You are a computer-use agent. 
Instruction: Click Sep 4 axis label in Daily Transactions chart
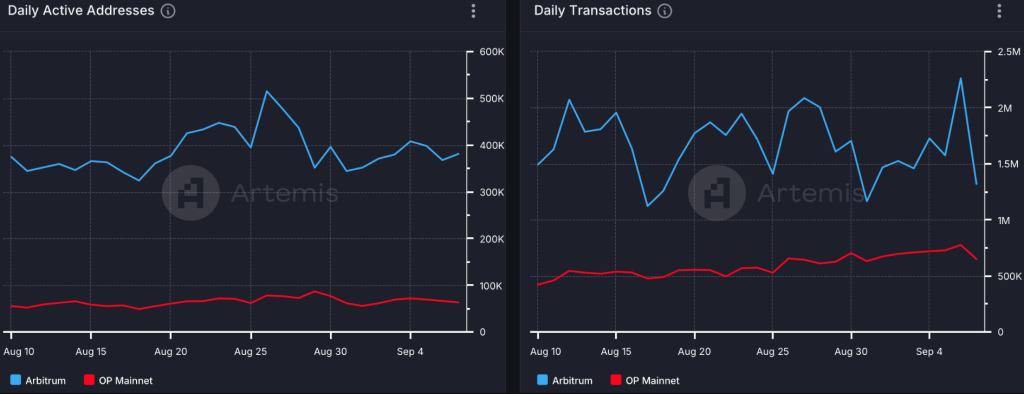(x=929, y=352)
